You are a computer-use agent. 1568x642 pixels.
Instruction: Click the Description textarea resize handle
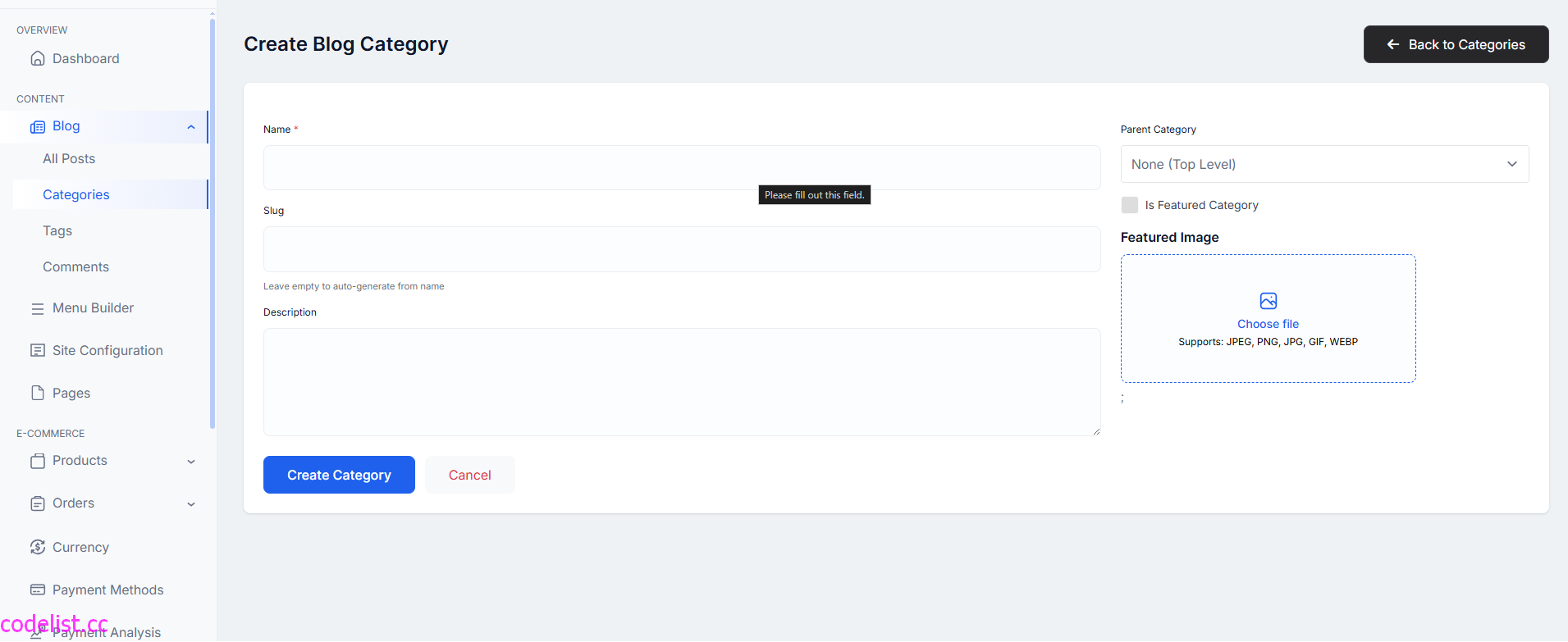[1096, 431]
